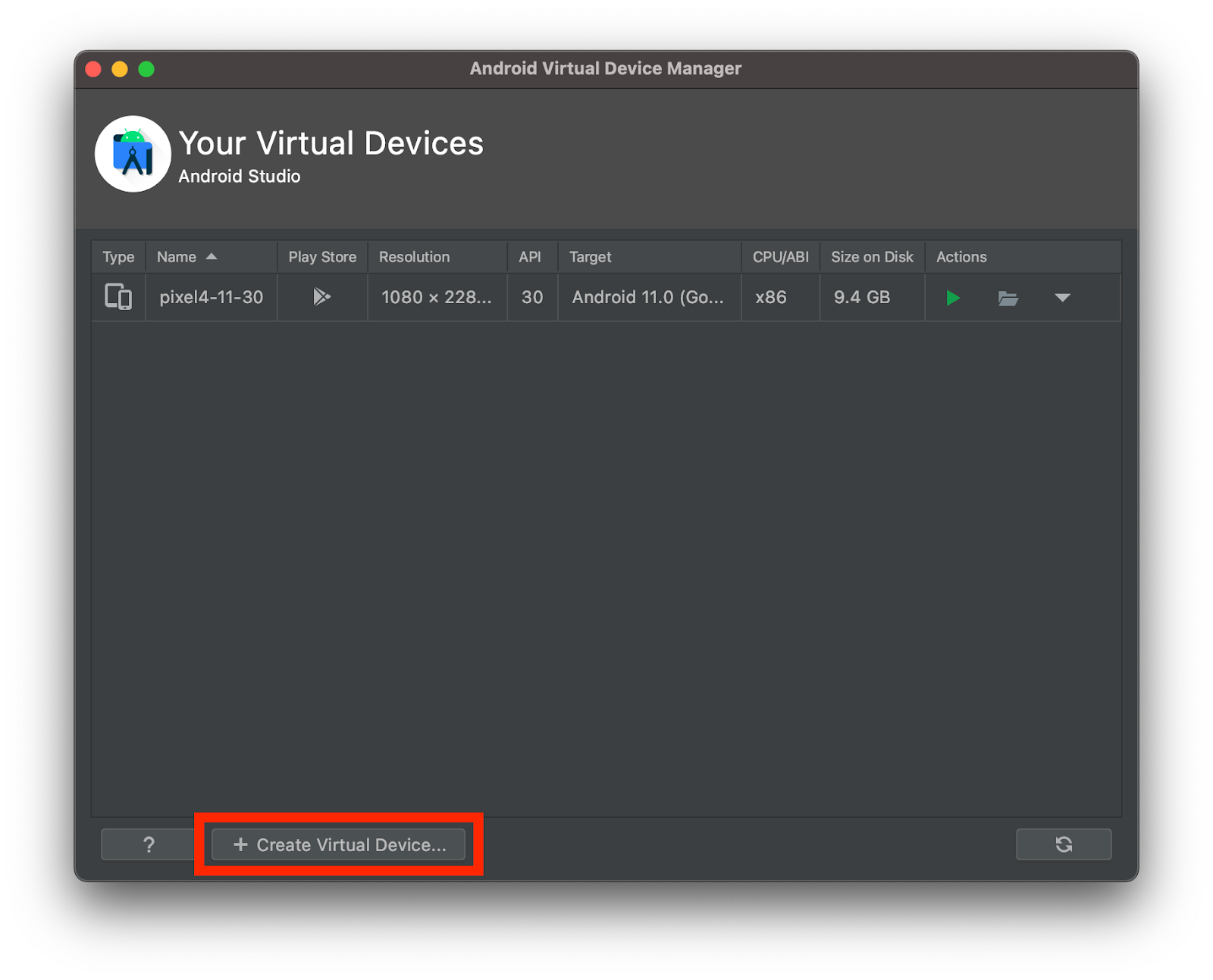Click the Play Store column header

pyautogui.click(x=322, y=257)
